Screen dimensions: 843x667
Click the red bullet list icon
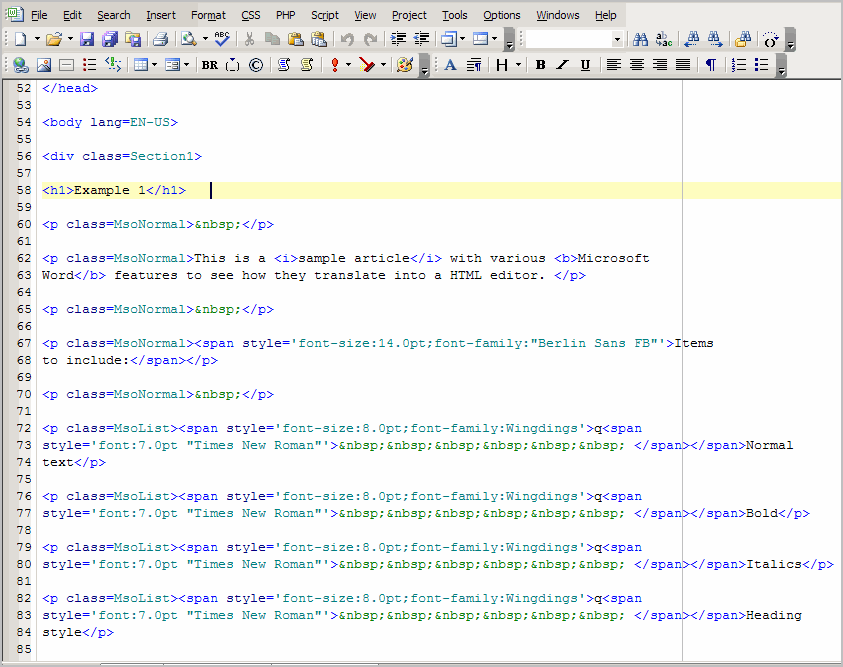(x=90, y=65)
